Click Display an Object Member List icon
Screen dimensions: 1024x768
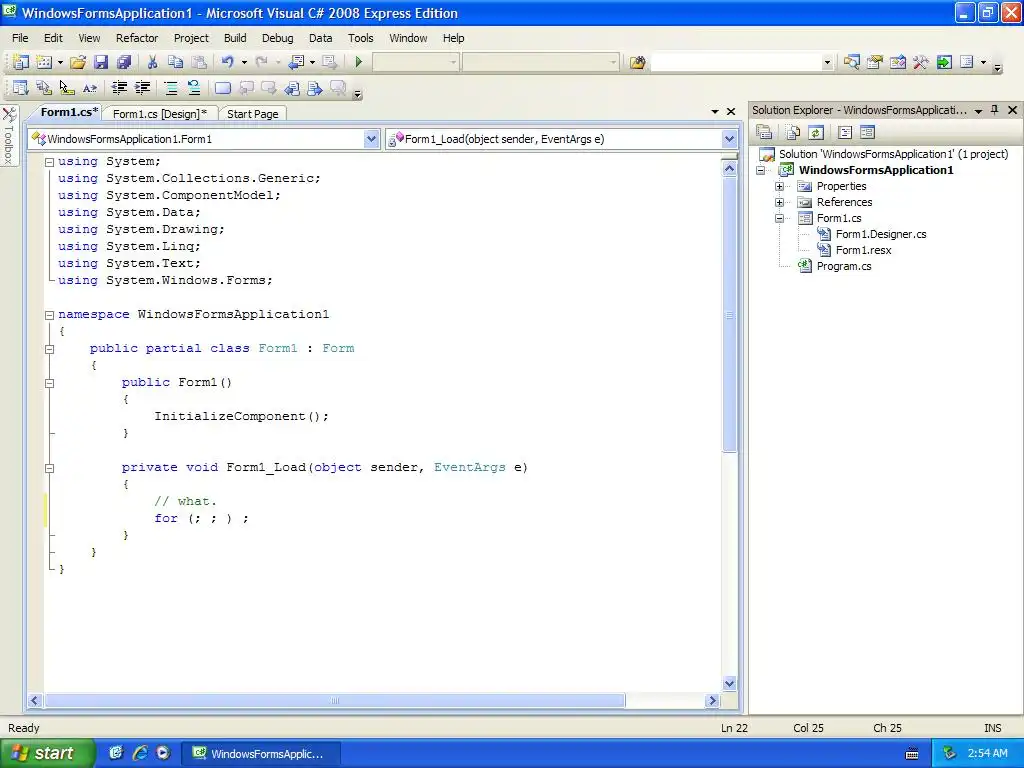coord(20,88)
